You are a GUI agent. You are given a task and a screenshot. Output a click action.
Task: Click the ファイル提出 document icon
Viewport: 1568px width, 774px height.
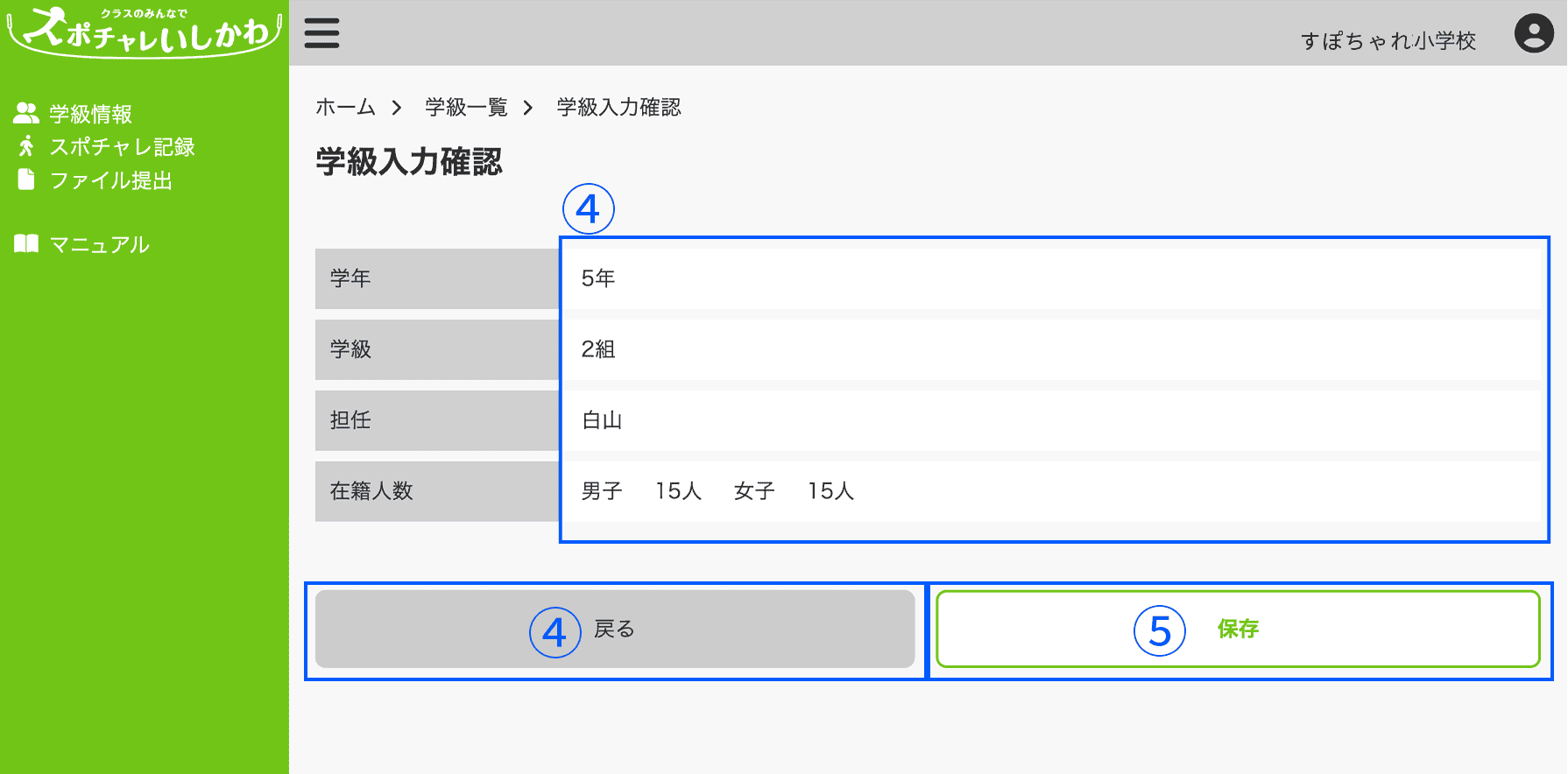coord(26,179)
